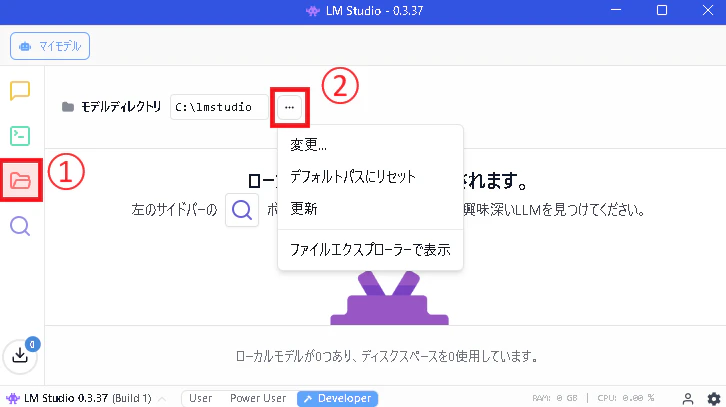Viewport: 726px width, 407px height.
Task: Open the My Models folder sidebar icon
Action: [20, 181]
